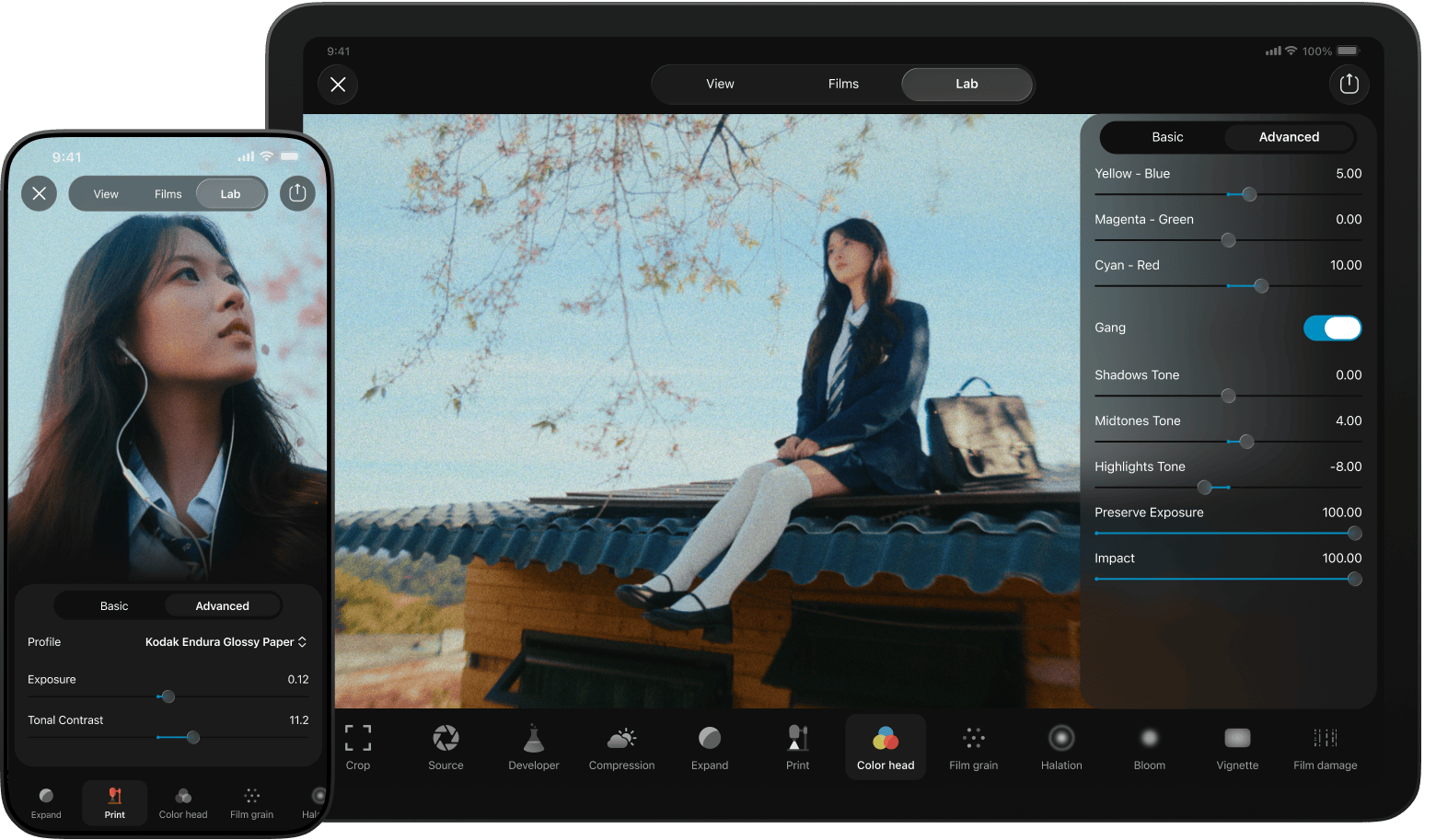Click the Cyan - Red slider handle
Viewport: 1436px width, 840px height.
coord(1261,286)
